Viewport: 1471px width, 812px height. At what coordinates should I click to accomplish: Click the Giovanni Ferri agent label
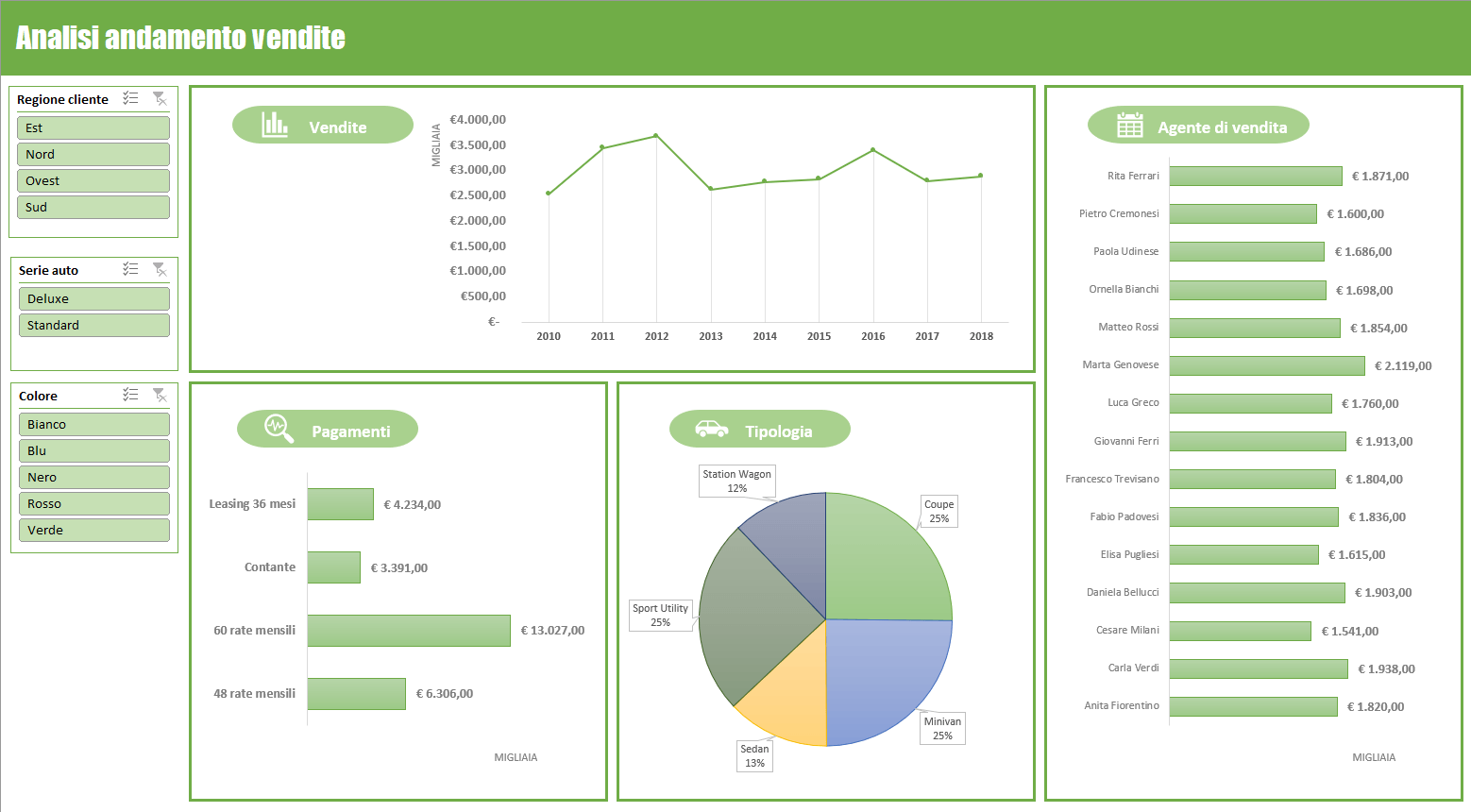click(1126, 441)
